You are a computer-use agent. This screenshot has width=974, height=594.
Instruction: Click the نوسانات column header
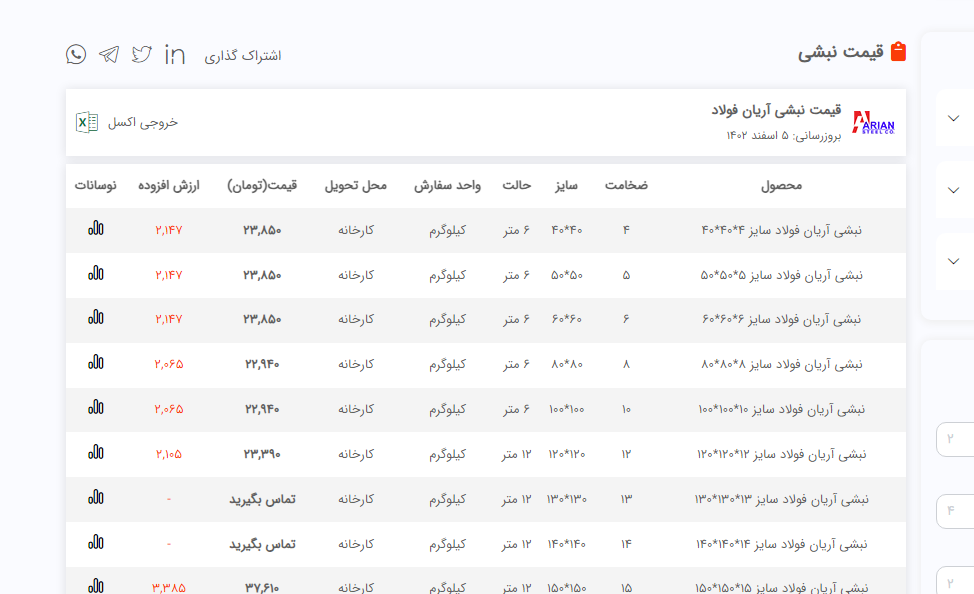click(96, 186)
